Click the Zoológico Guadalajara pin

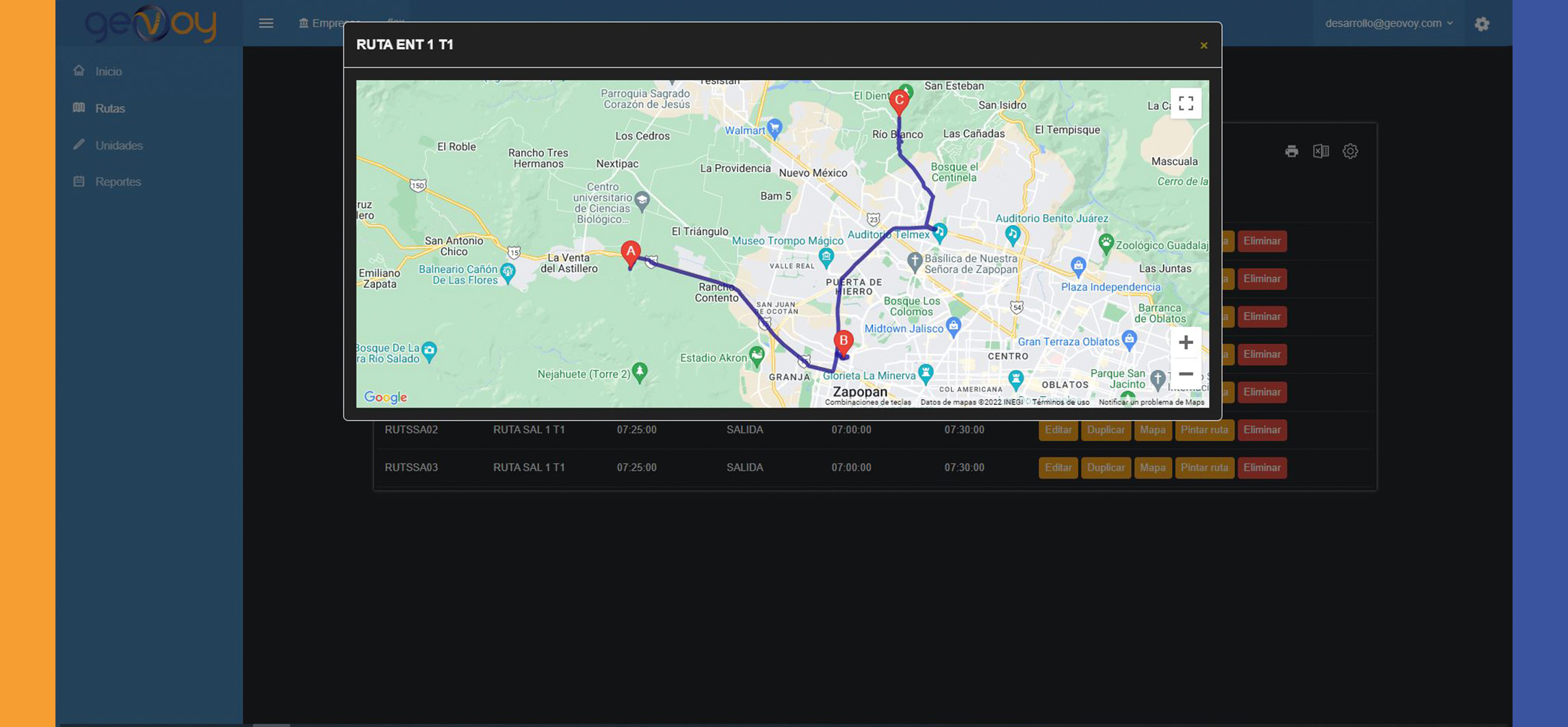point(1106,243)
